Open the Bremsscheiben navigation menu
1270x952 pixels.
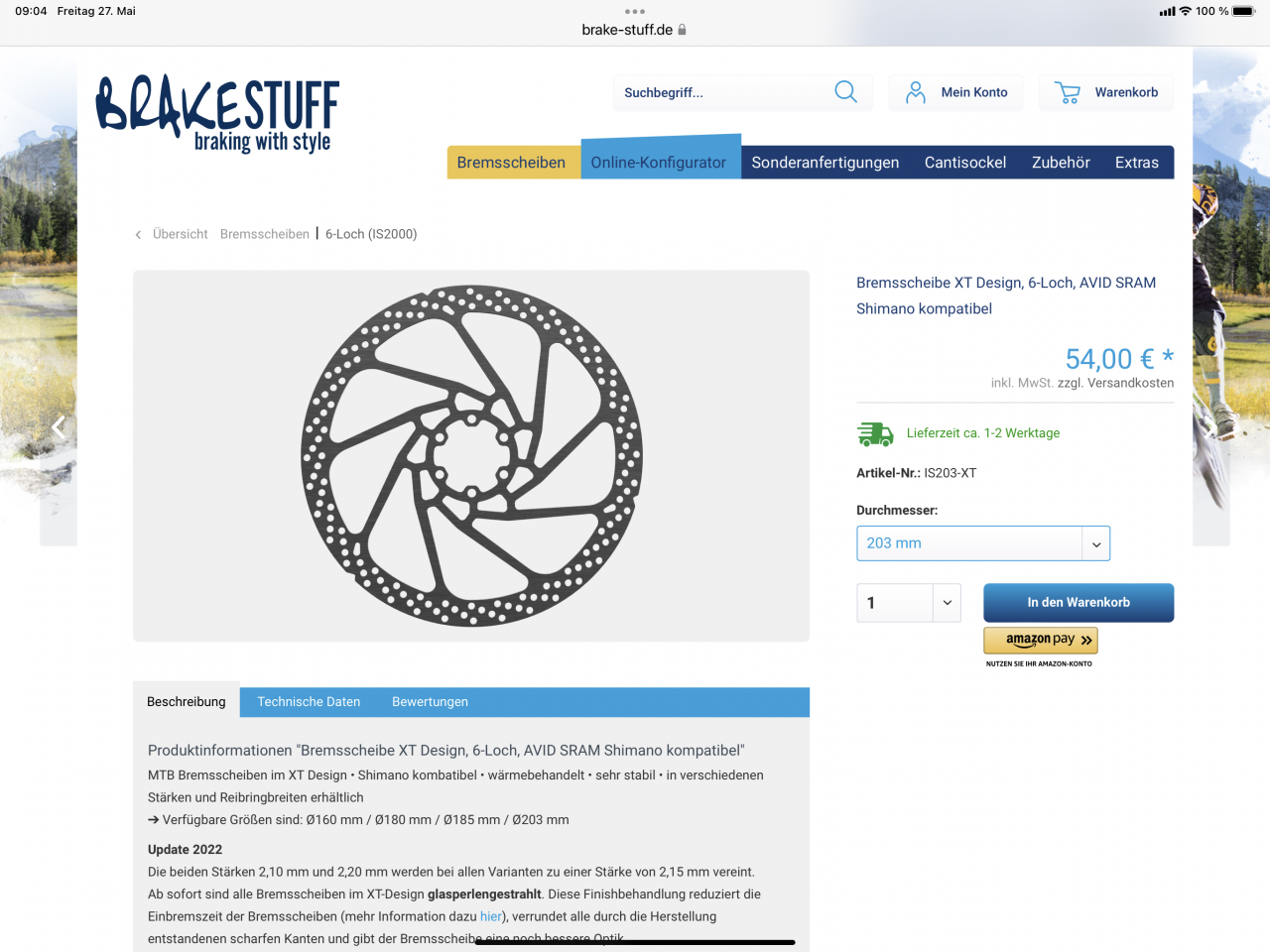[x=511, y=163]
